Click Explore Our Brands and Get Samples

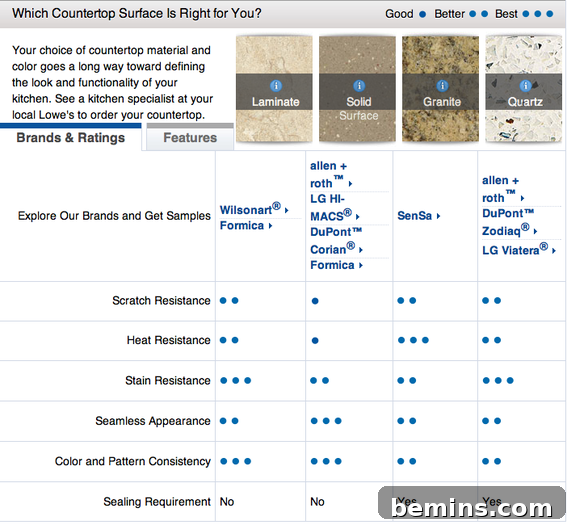[x=114, y=216]
